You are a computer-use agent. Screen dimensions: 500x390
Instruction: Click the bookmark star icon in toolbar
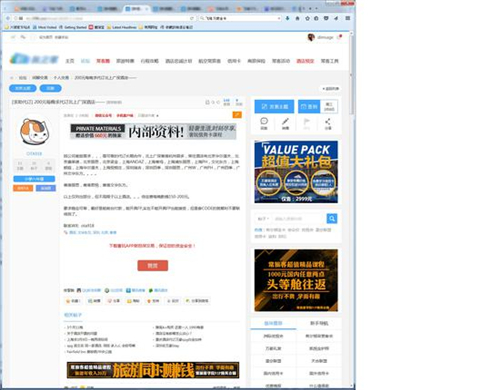307,18
